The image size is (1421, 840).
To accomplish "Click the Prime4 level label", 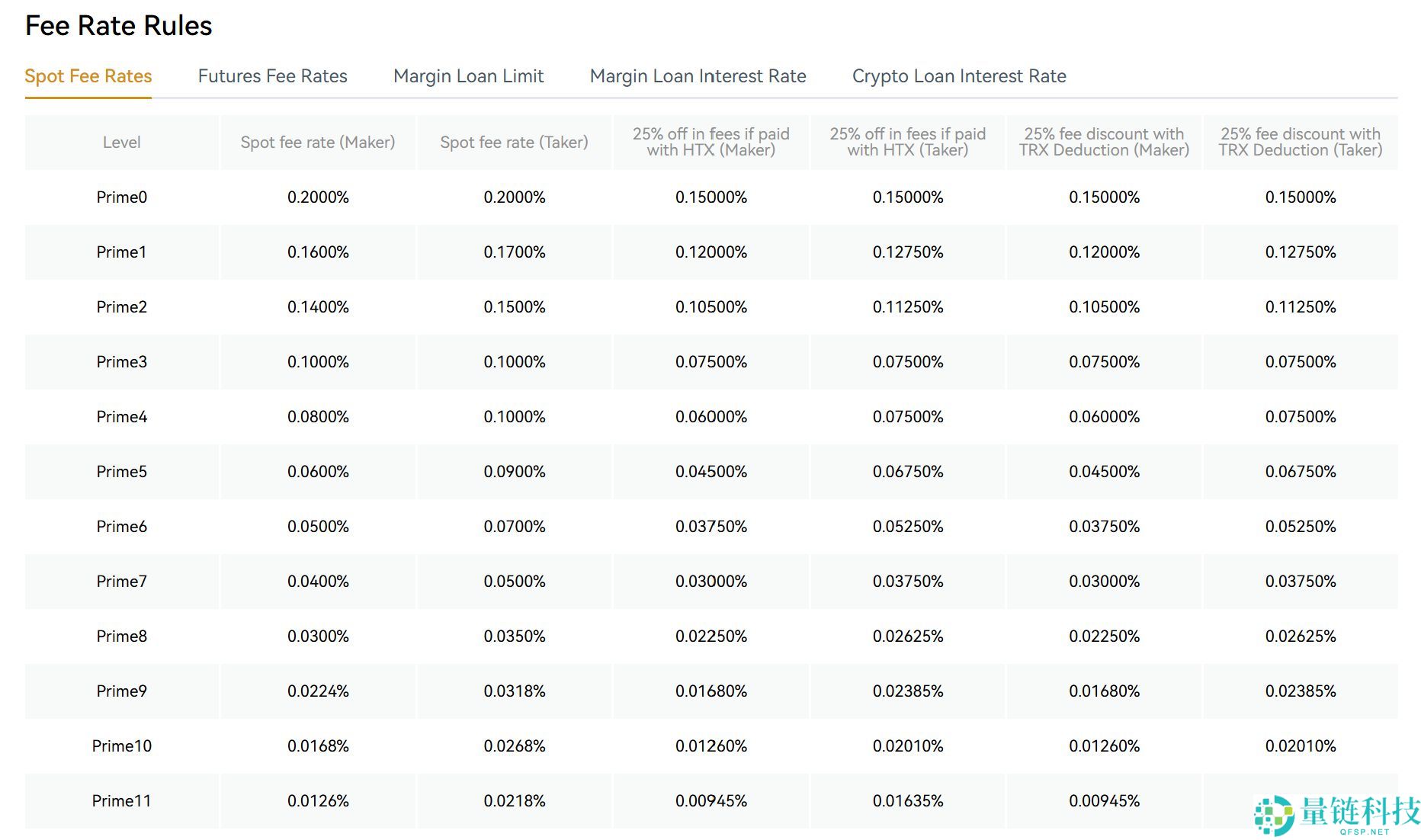I will pos(122,417).
